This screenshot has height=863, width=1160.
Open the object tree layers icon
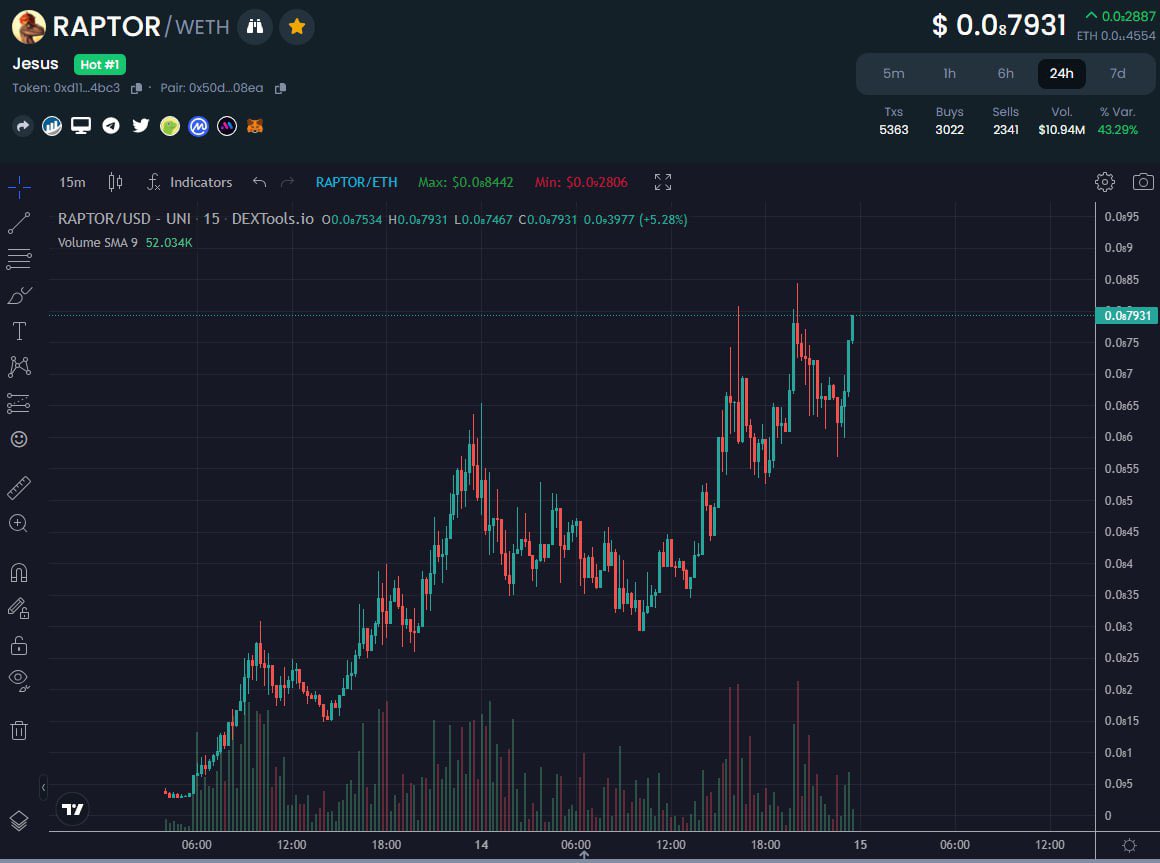click(x=19, y=820)
